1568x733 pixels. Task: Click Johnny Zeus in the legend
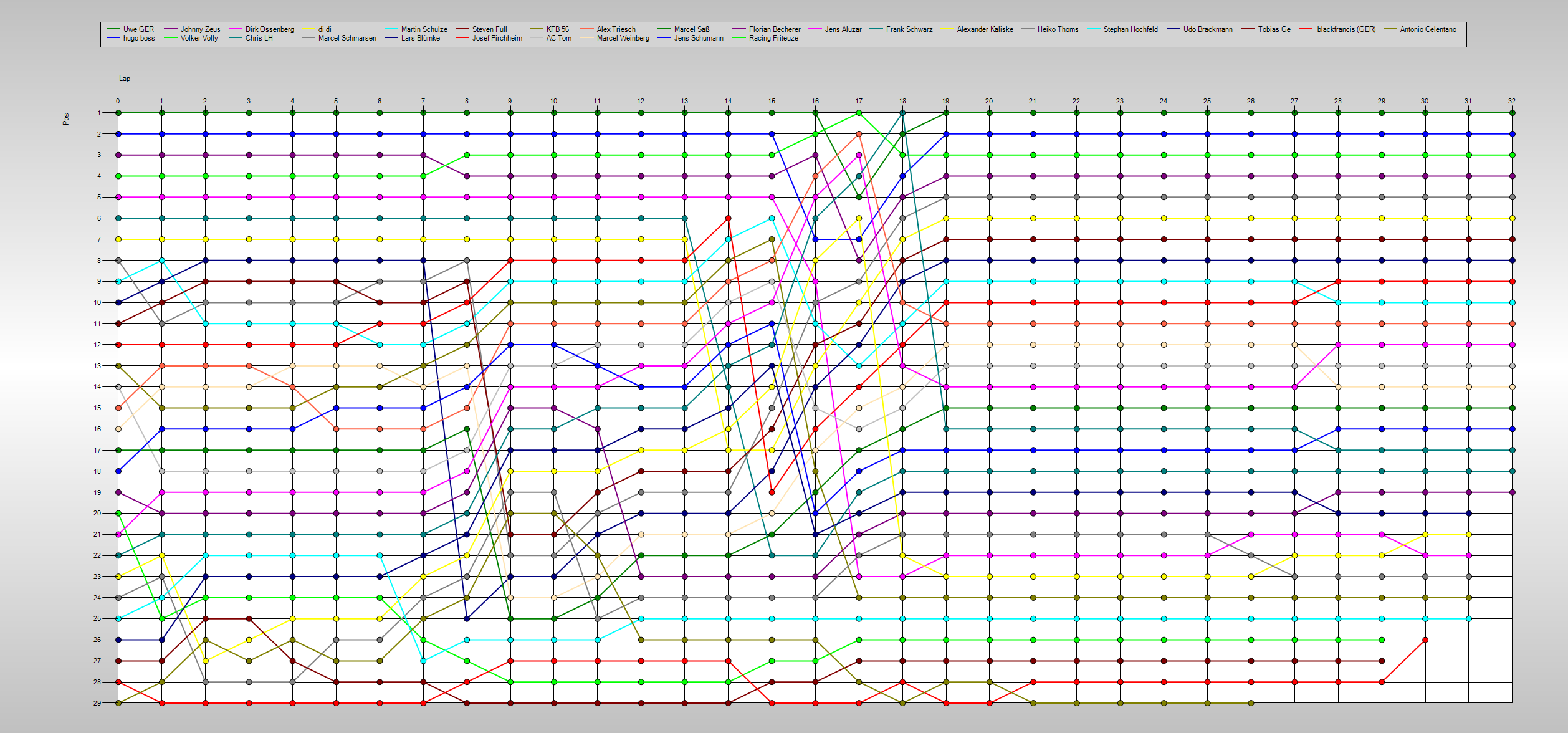click(192, 29)
